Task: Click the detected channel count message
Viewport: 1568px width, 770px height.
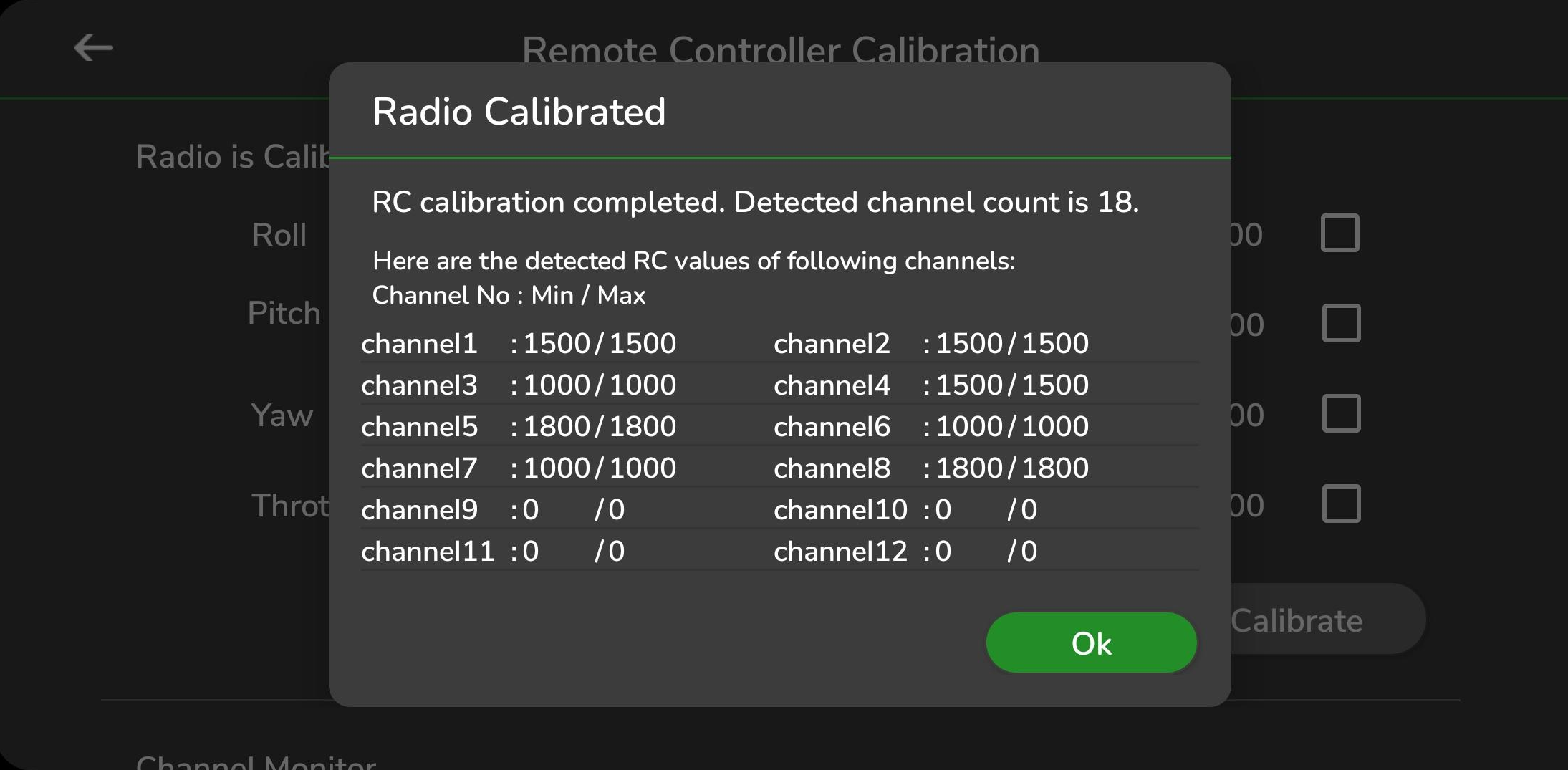Action: tap(755, 203)
